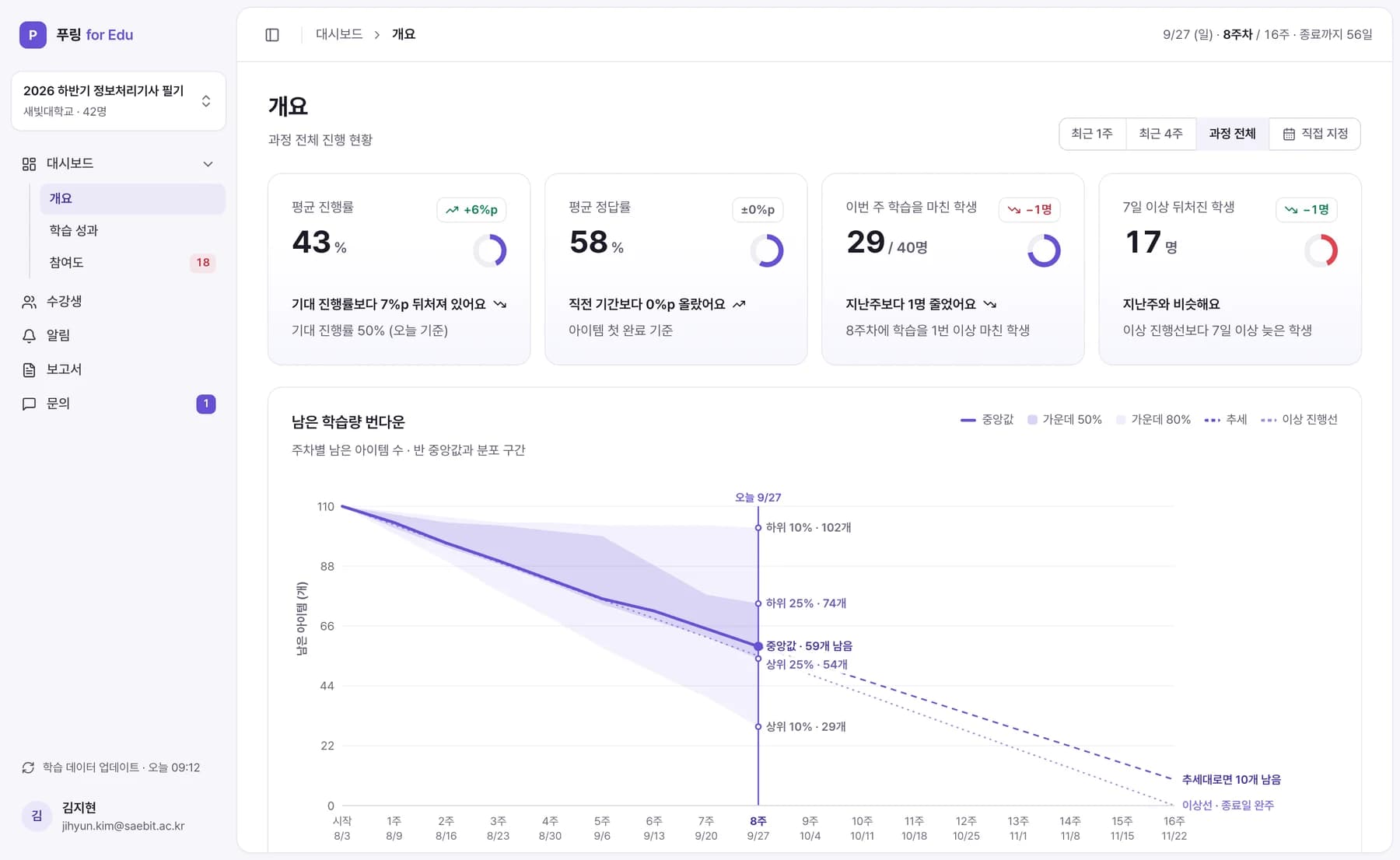Click the +6%p trend badge

[471, 210]
